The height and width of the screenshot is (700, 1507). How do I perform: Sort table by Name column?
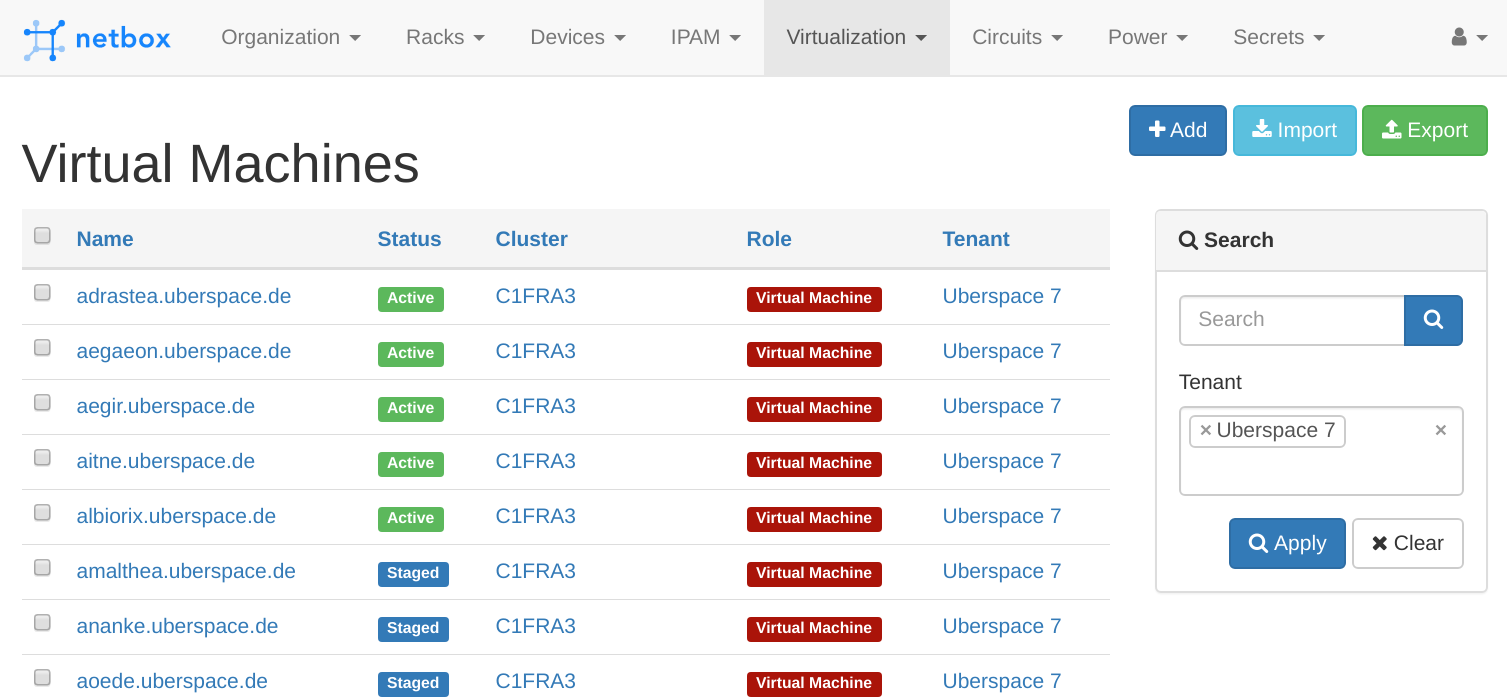[x=105, y=239]
